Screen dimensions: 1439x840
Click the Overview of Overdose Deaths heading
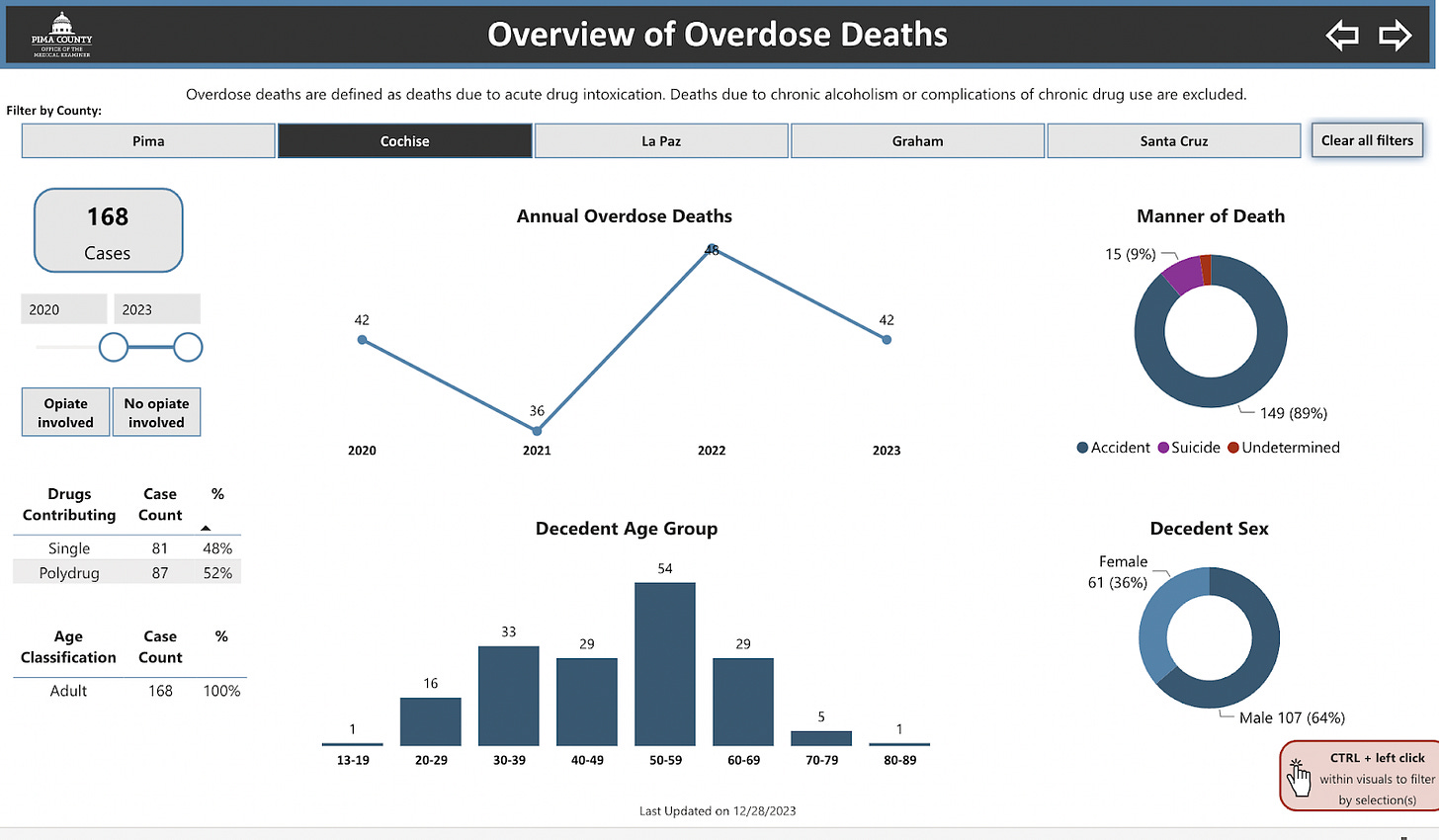click(x=718, y=35)
